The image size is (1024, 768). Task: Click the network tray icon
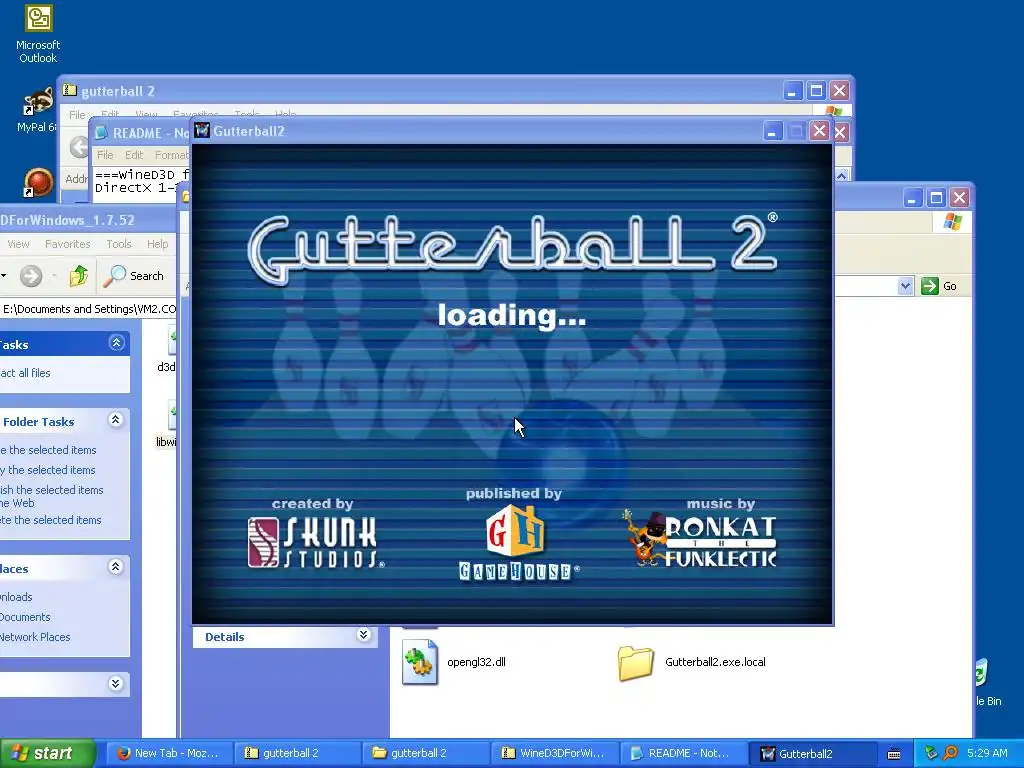[x=931, y=753]
